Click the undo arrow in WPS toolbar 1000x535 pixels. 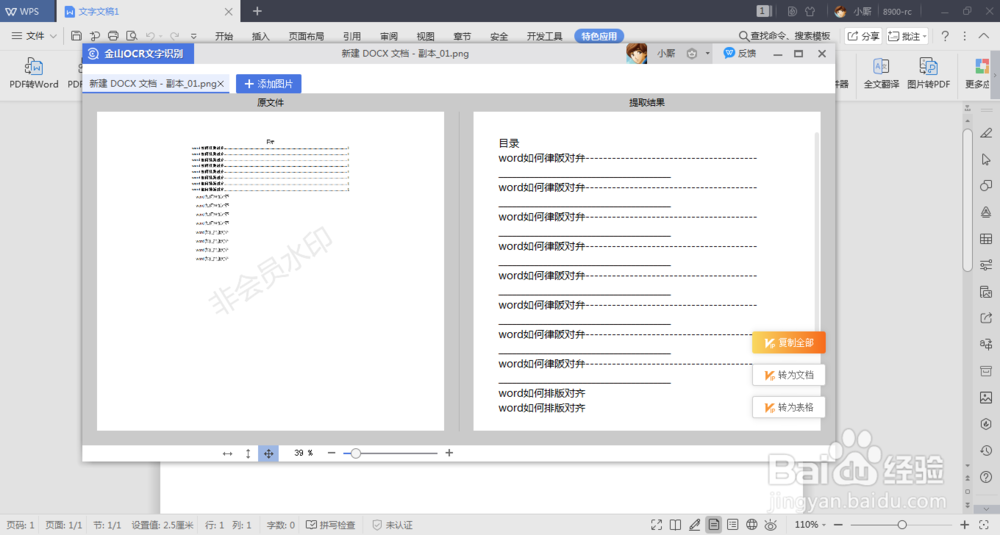coord(151,36)
